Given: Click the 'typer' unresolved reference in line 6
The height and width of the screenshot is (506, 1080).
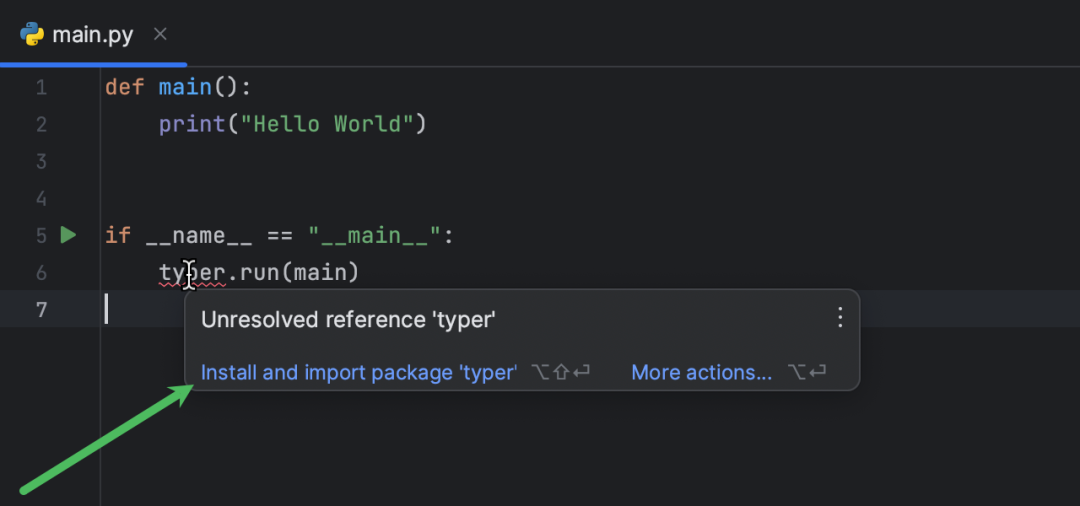Looking at the screenshot, I should [x=192, y=273].
